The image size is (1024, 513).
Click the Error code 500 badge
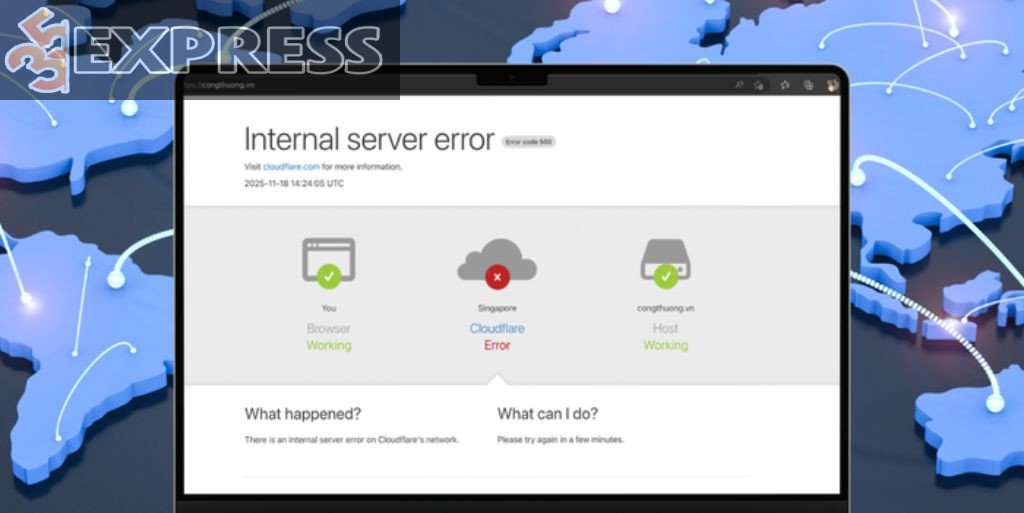click(528, 142)
